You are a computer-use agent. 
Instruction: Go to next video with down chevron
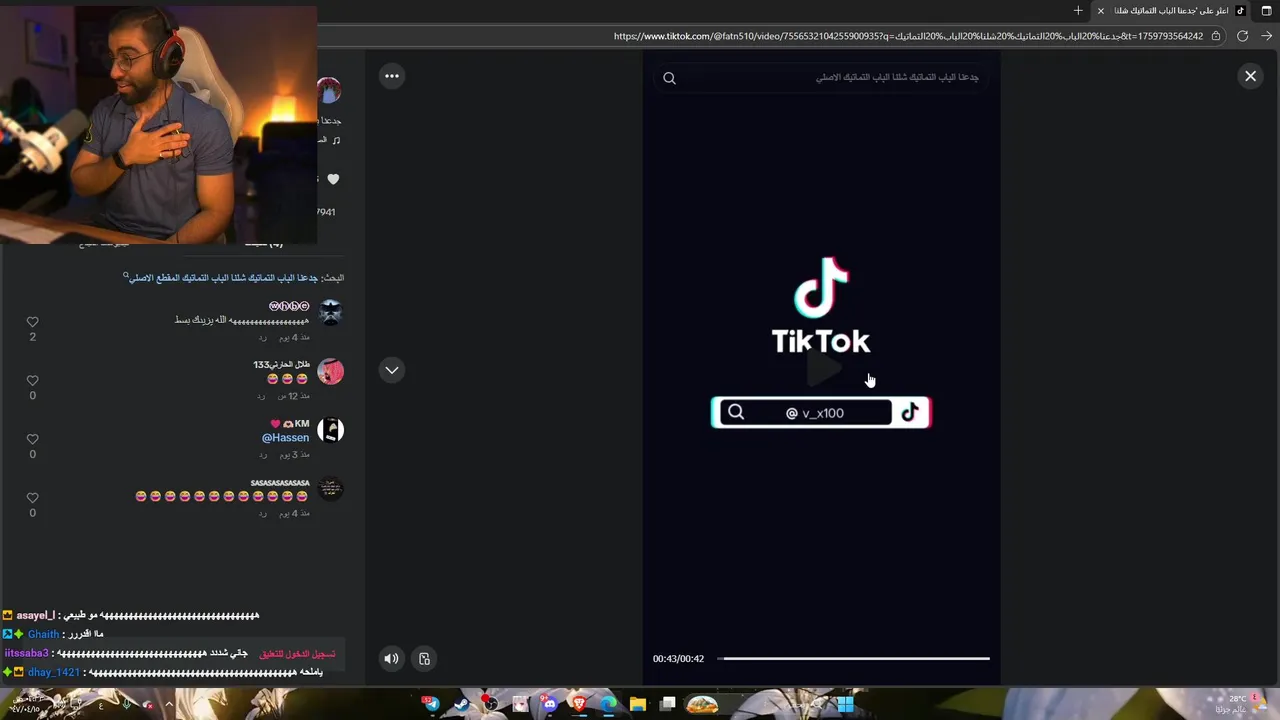[392, 370]
